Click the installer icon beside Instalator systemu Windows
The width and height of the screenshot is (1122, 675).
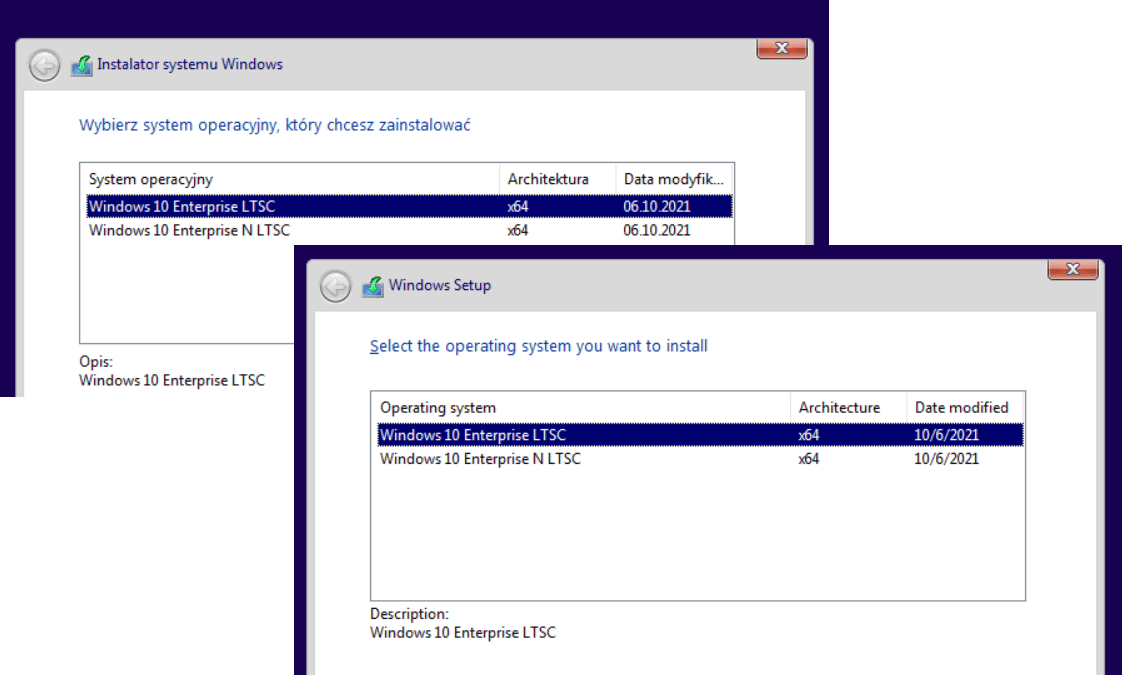tap(82, 66)
